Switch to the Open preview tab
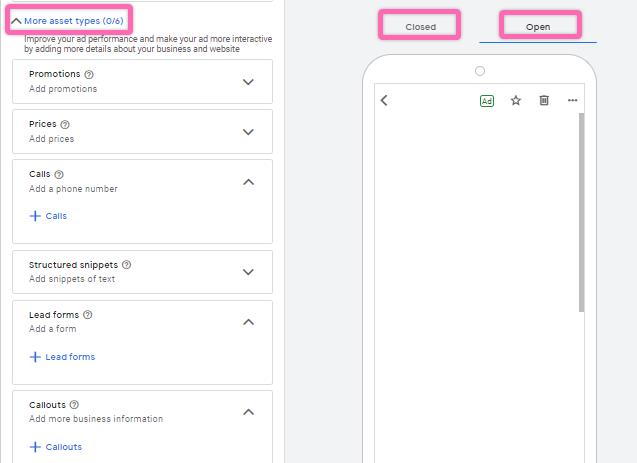Screen dimensions: 637x463 click(538, 27)
